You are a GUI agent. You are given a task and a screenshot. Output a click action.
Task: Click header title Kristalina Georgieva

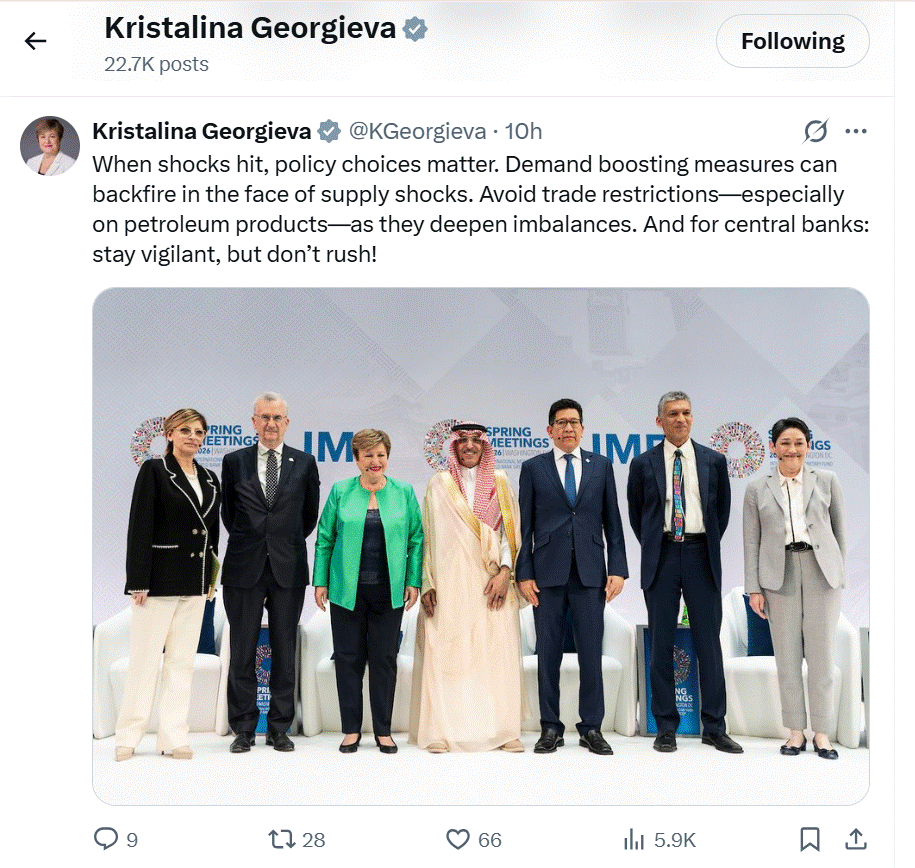250,28
